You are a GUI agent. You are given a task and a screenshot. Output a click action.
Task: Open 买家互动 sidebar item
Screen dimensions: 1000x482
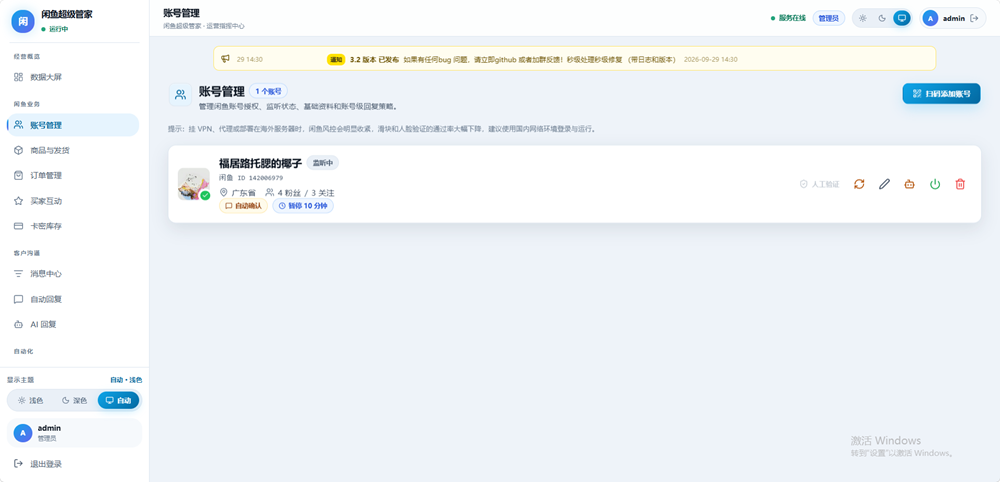pos(73,201)
